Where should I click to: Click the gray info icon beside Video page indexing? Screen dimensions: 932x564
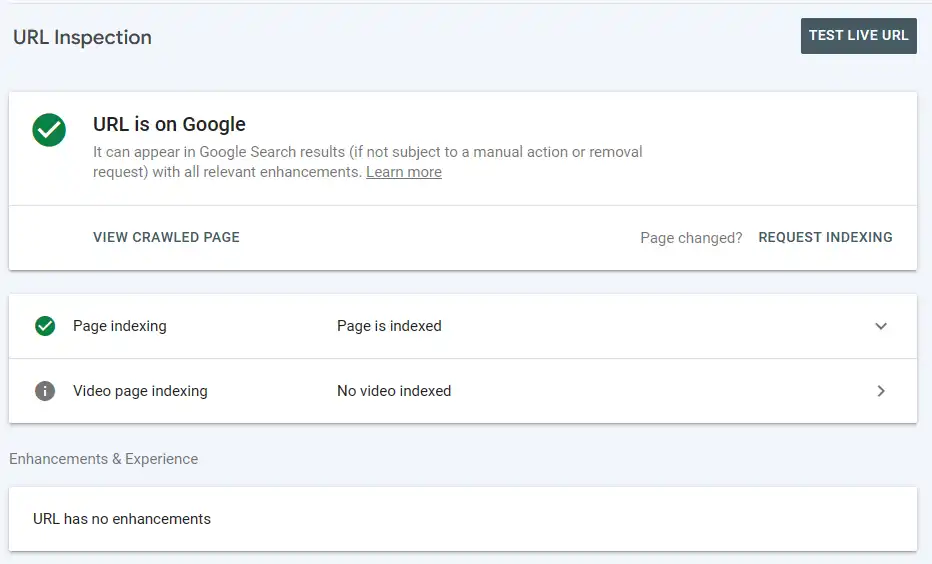click(45, 390)
